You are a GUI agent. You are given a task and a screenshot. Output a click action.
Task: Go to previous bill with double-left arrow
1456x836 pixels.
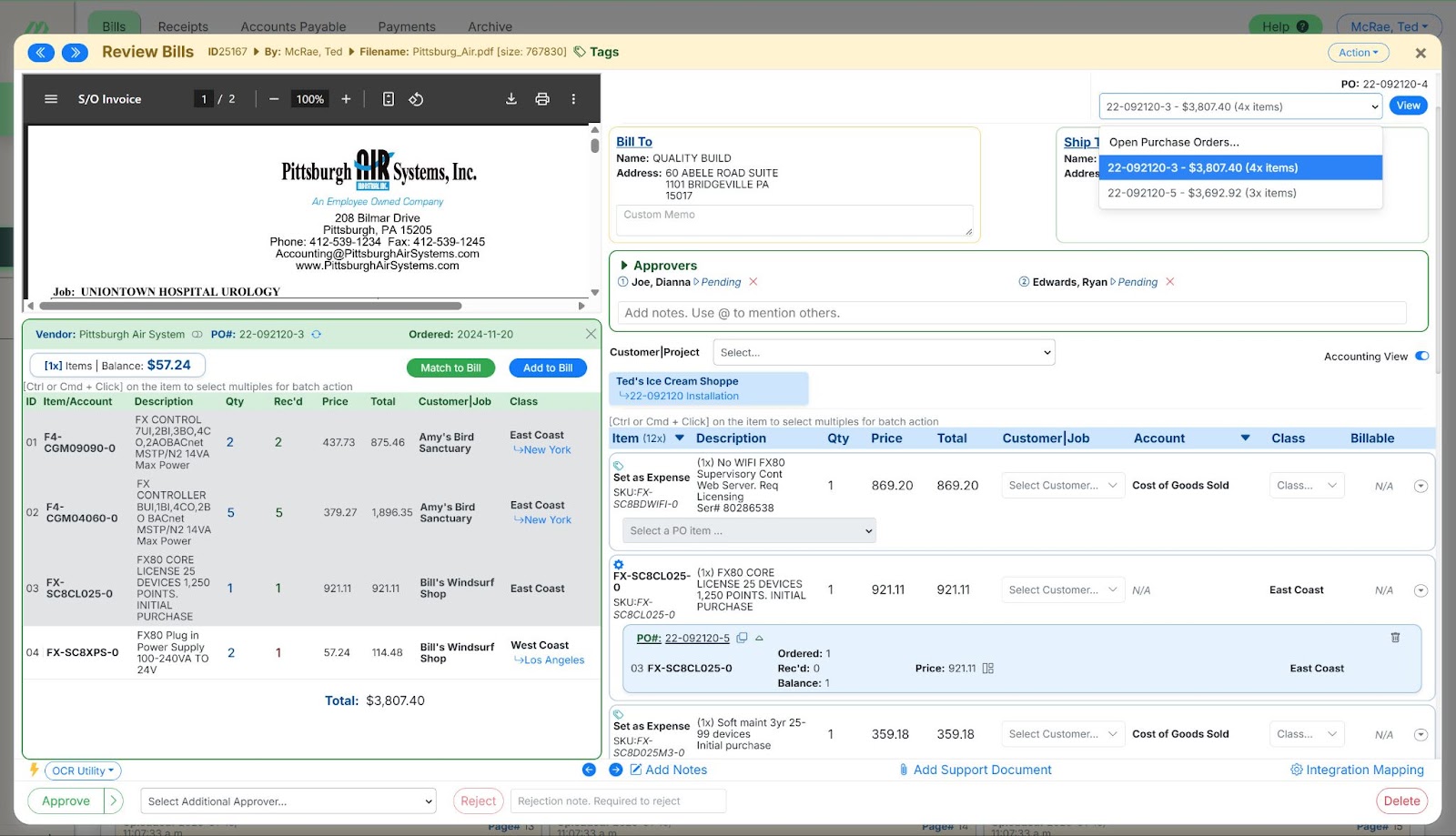[x=41, y=53]
